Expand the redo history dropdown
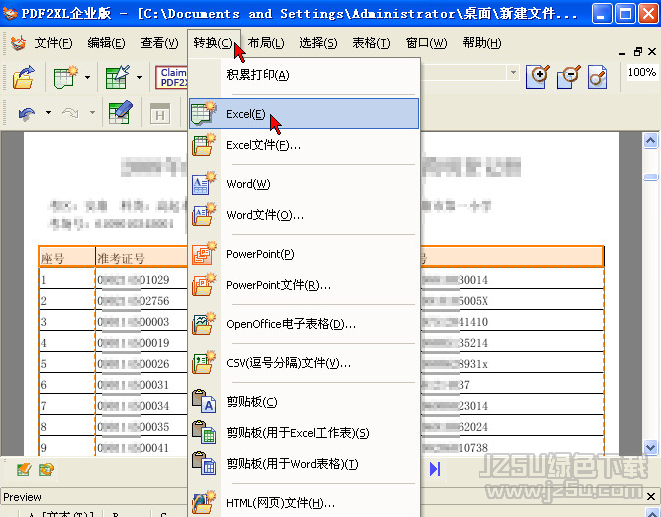Image resolution: width=661 pixels, height=517 pixels. coord(92,113)
